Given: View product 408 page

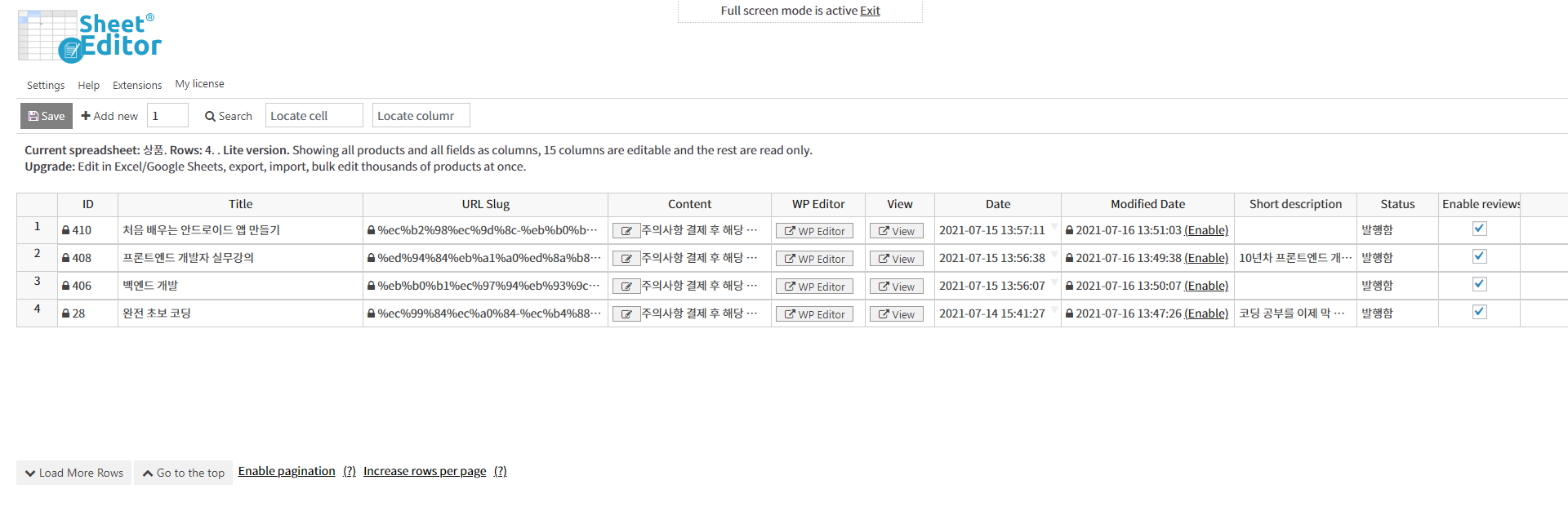Looking at the screenshot, I should click(x=896, y=259).
